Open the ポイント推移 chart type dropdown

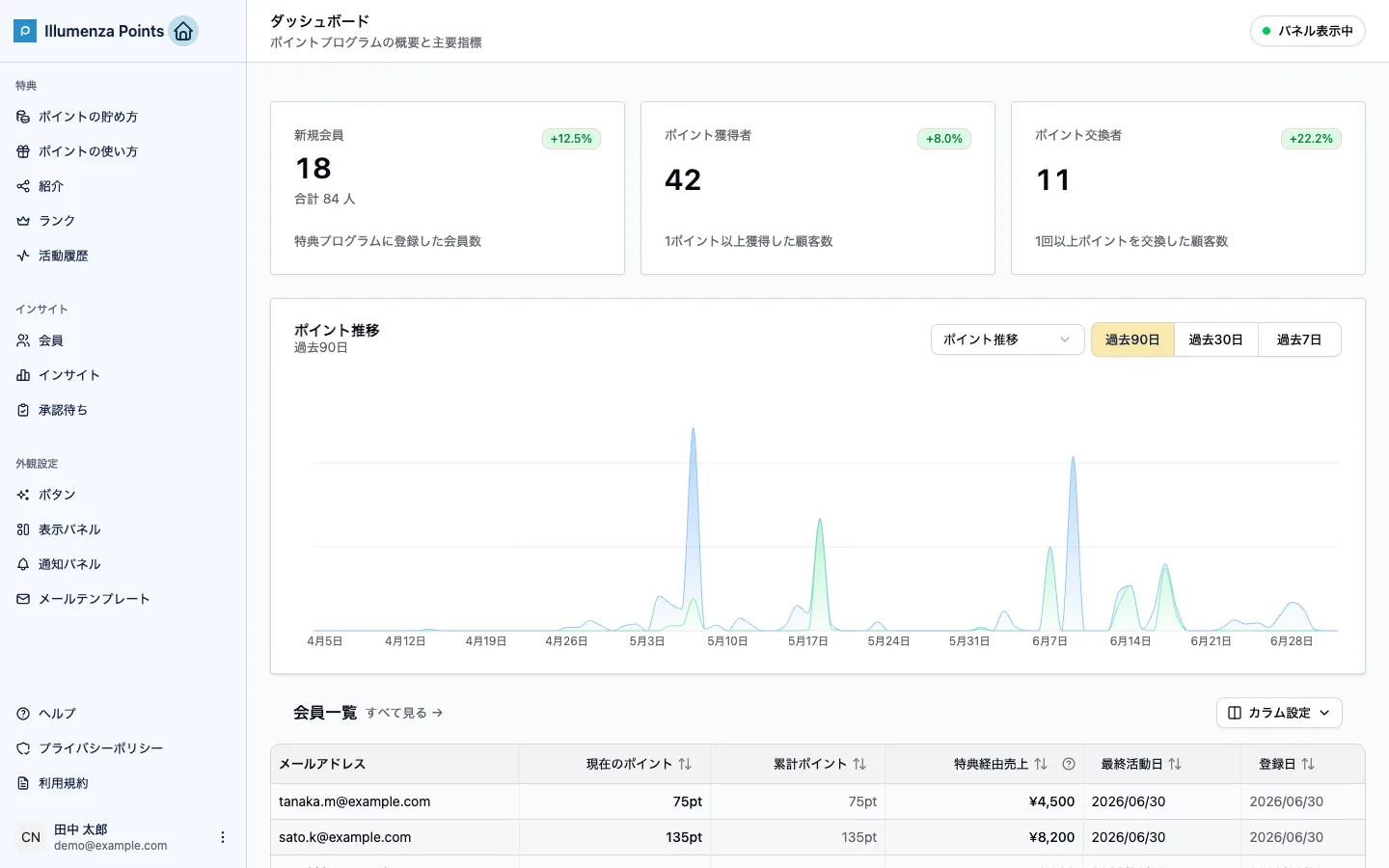1007,339
